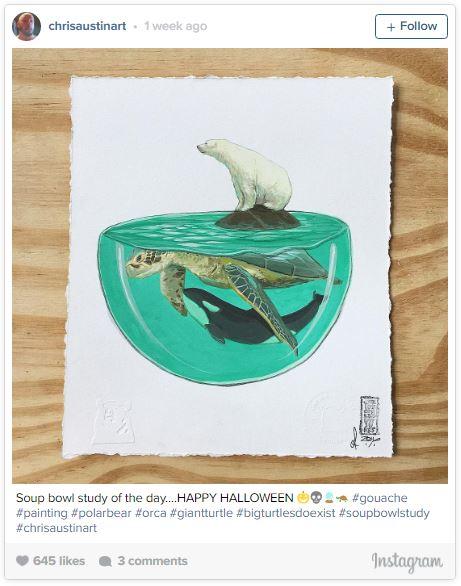Open the #orca hashtag
The image size is (461, 586).
pos(151,513)
